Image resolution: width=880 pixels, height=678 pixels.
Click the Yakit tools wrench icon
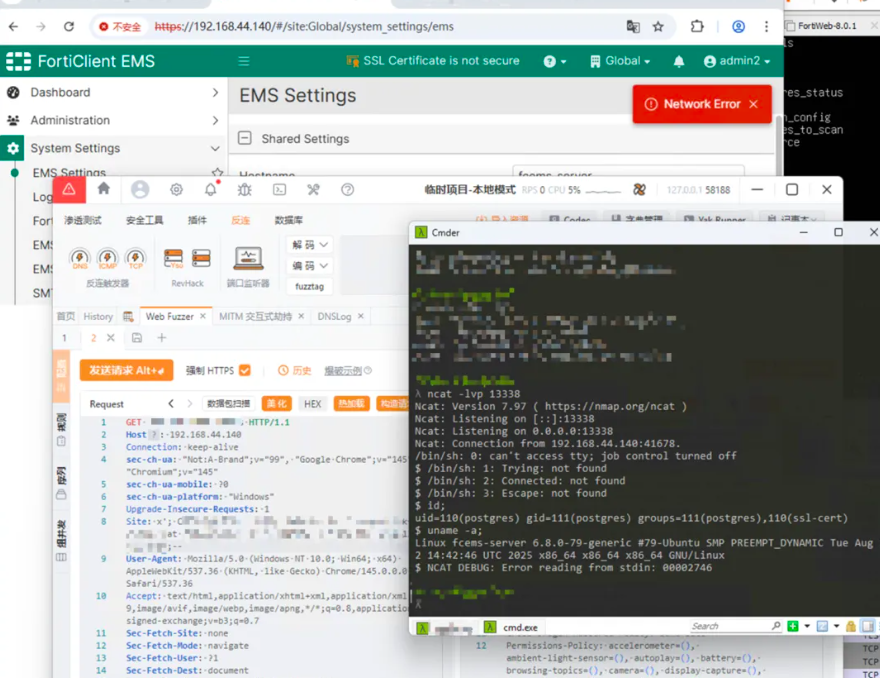313,190
